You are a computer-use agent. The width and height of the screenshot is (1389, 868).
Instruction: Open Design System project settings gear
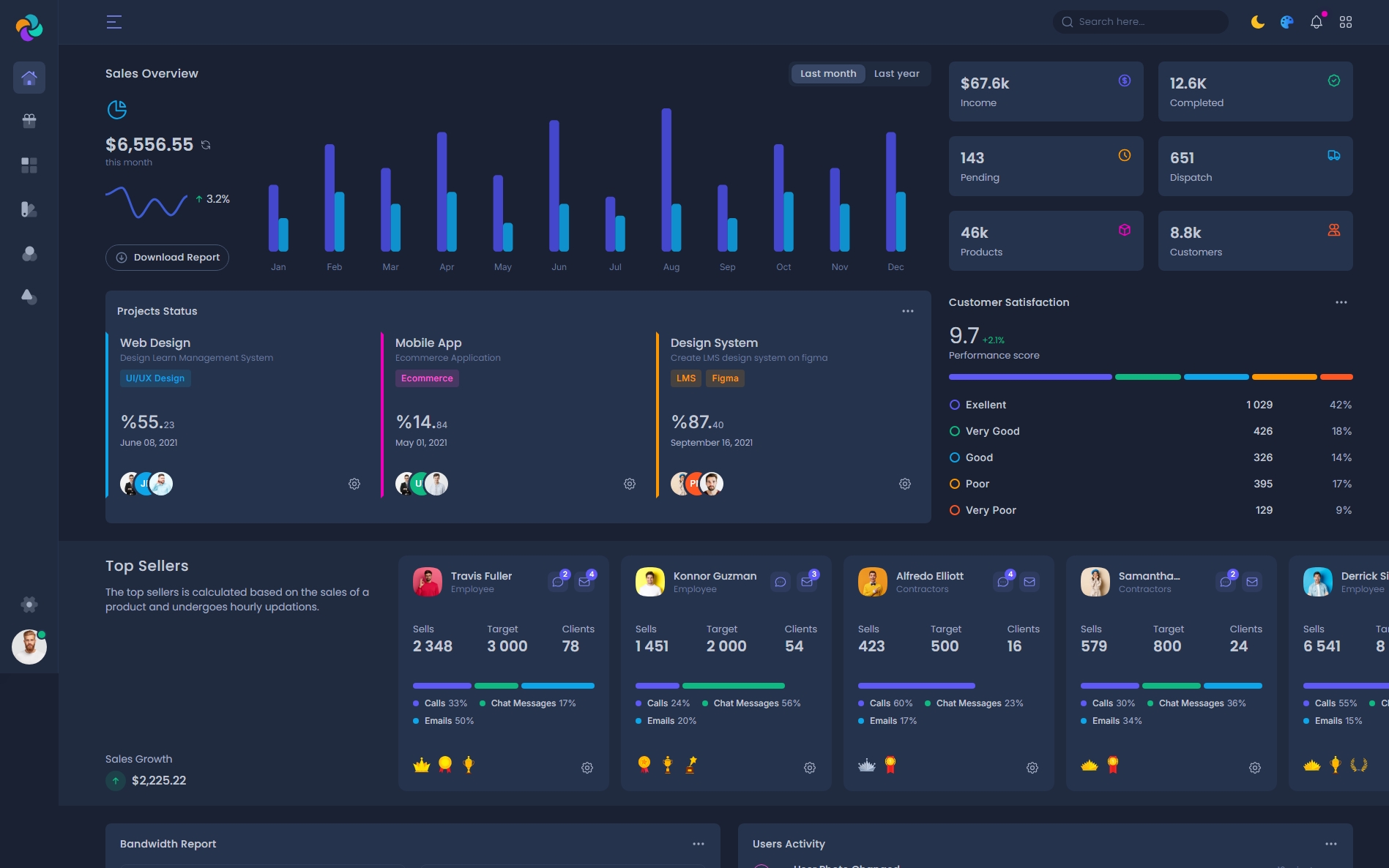(x=905, y=484)
